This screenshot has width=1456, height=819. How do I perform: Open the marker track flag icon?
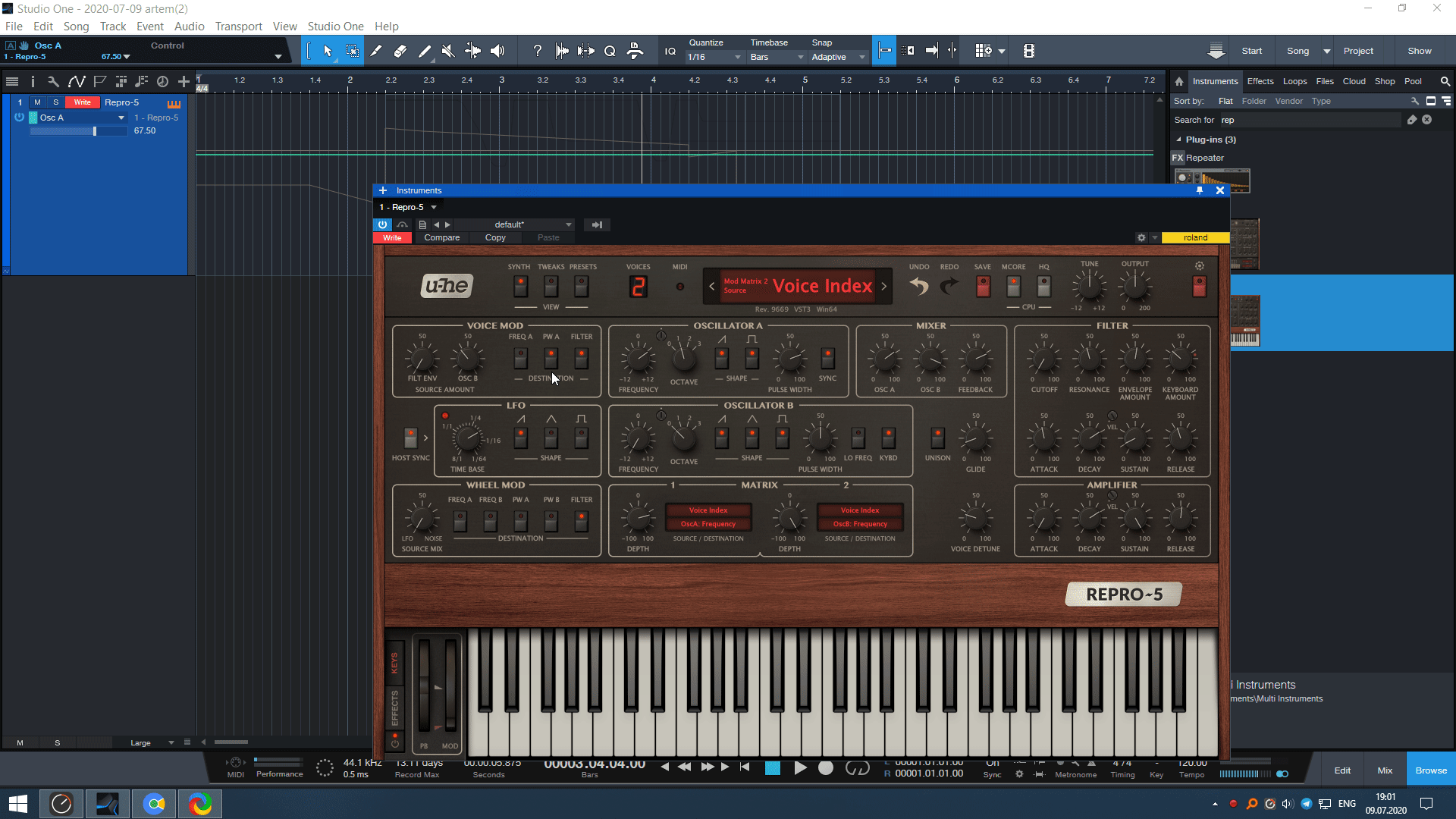pyautogui.click(x=99, y=81)
